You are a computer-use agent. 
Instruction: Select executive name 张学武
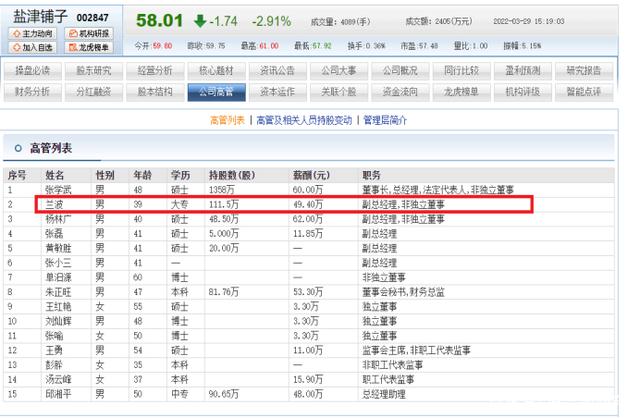coord(58,190)
